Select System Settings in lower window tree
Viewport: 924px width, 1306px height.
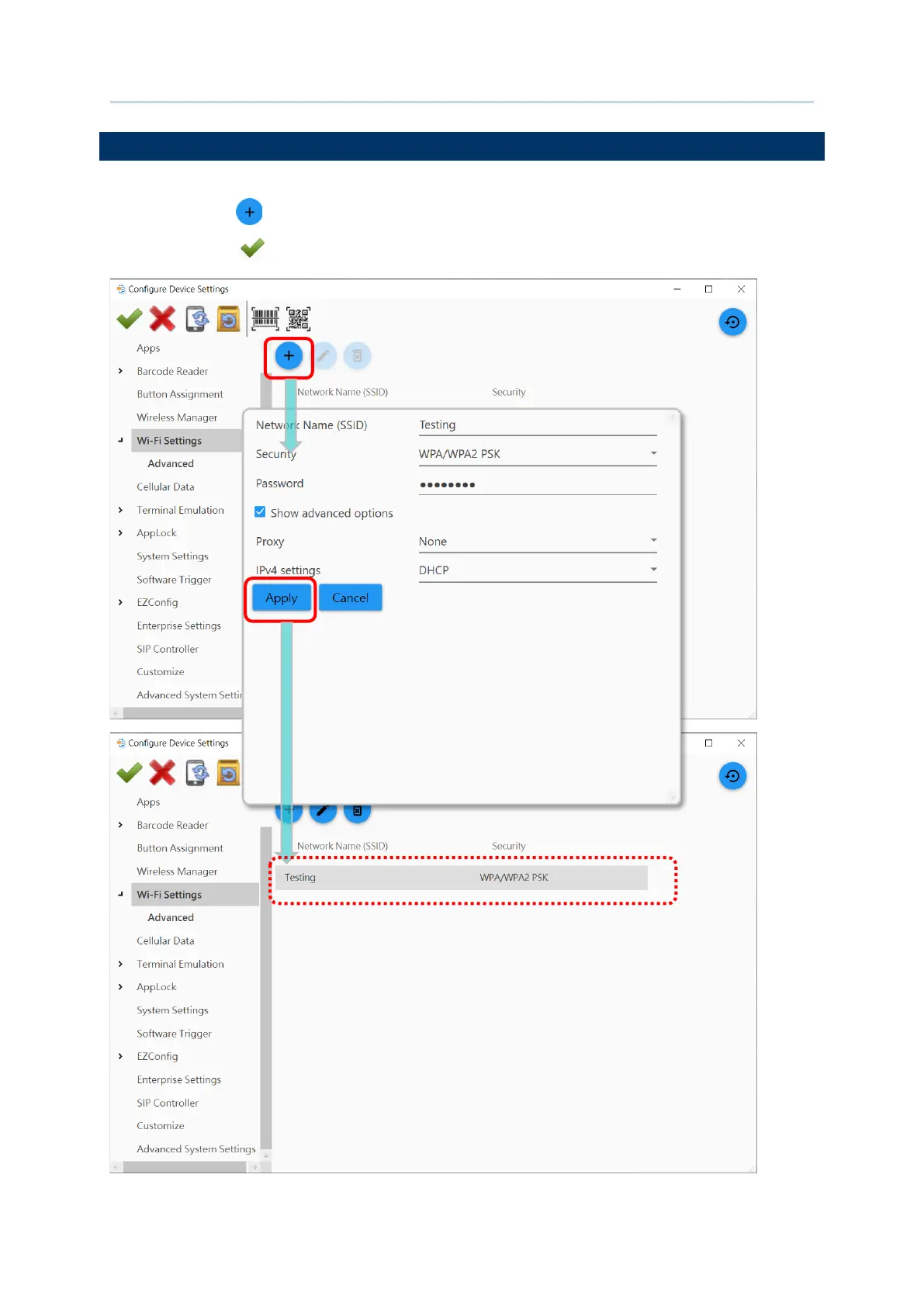[x=172, y=1010]
